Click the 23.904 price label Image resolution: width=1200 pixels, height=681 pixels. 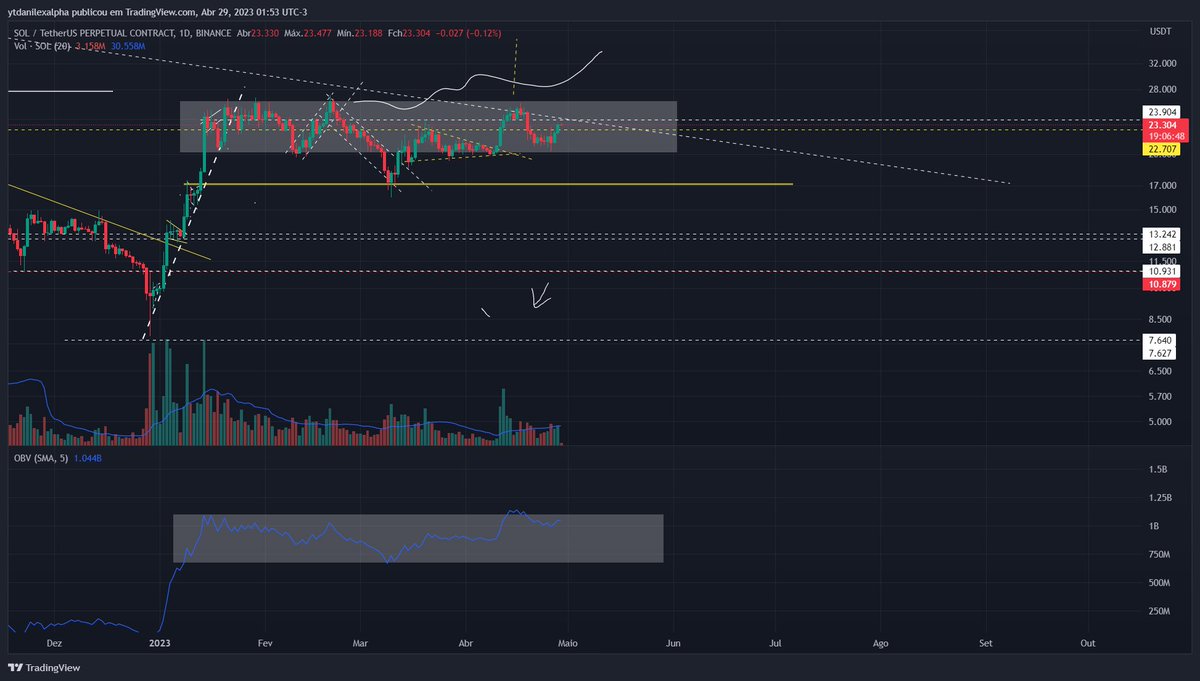pos(1160,112)
